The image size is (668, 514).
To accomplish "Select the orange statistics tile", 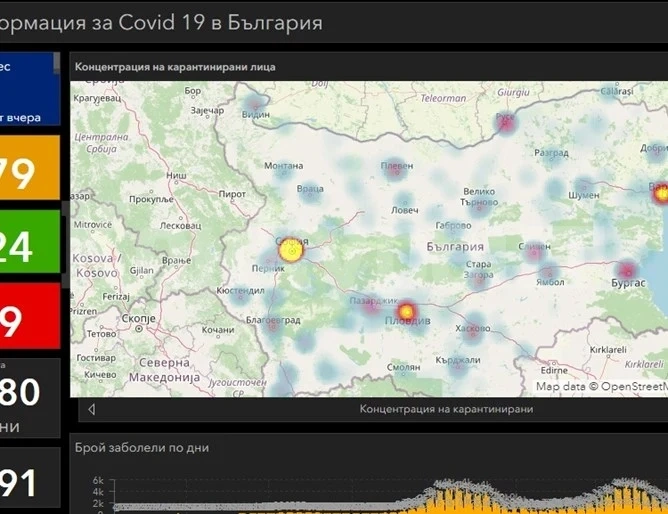I will [30, 167].
